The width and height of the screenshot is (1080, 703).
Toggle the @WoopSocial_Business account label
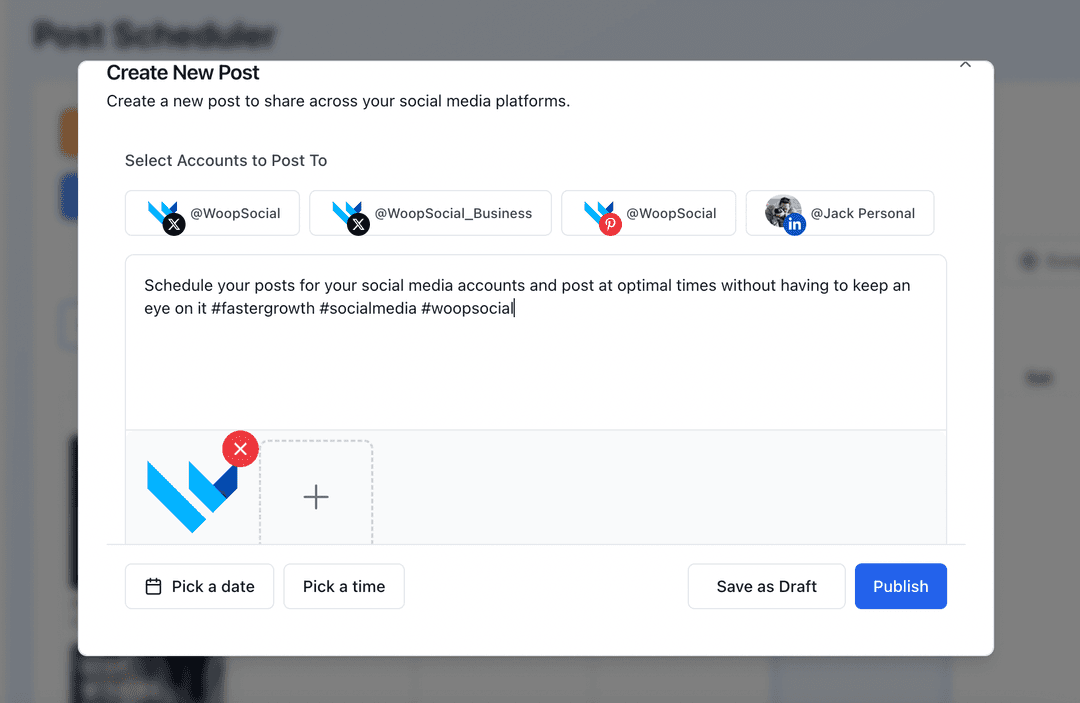coord(453,213)
